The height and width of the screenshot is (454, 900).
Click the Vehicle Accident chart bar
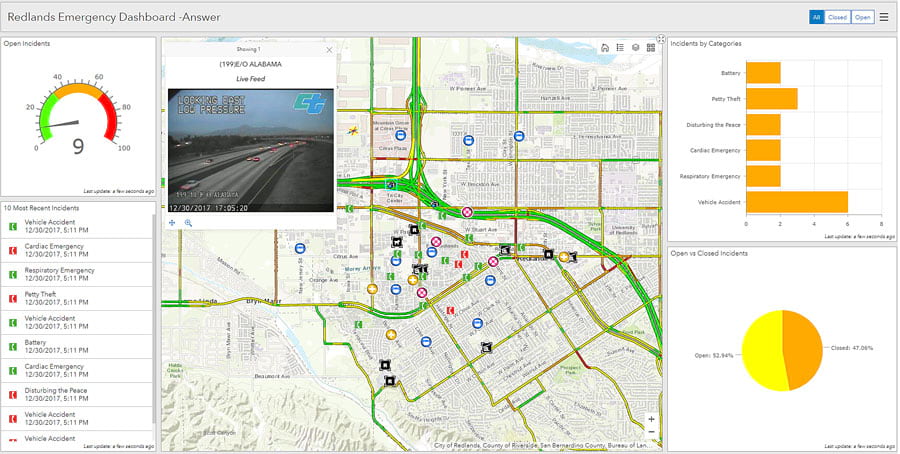(x=797, y=202)
